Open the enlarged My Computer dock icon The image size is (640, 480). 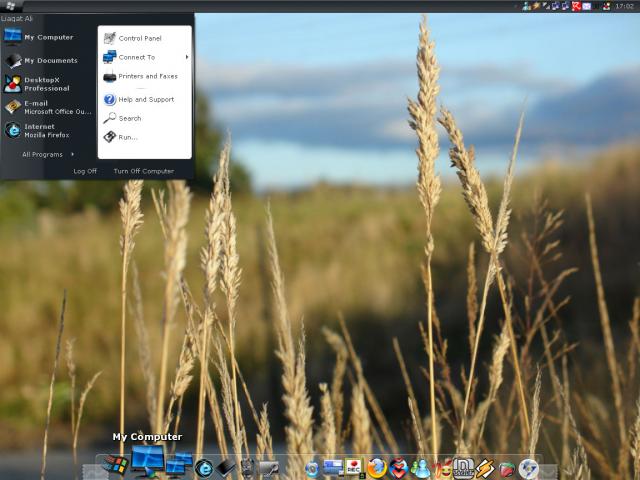[148, 460]
